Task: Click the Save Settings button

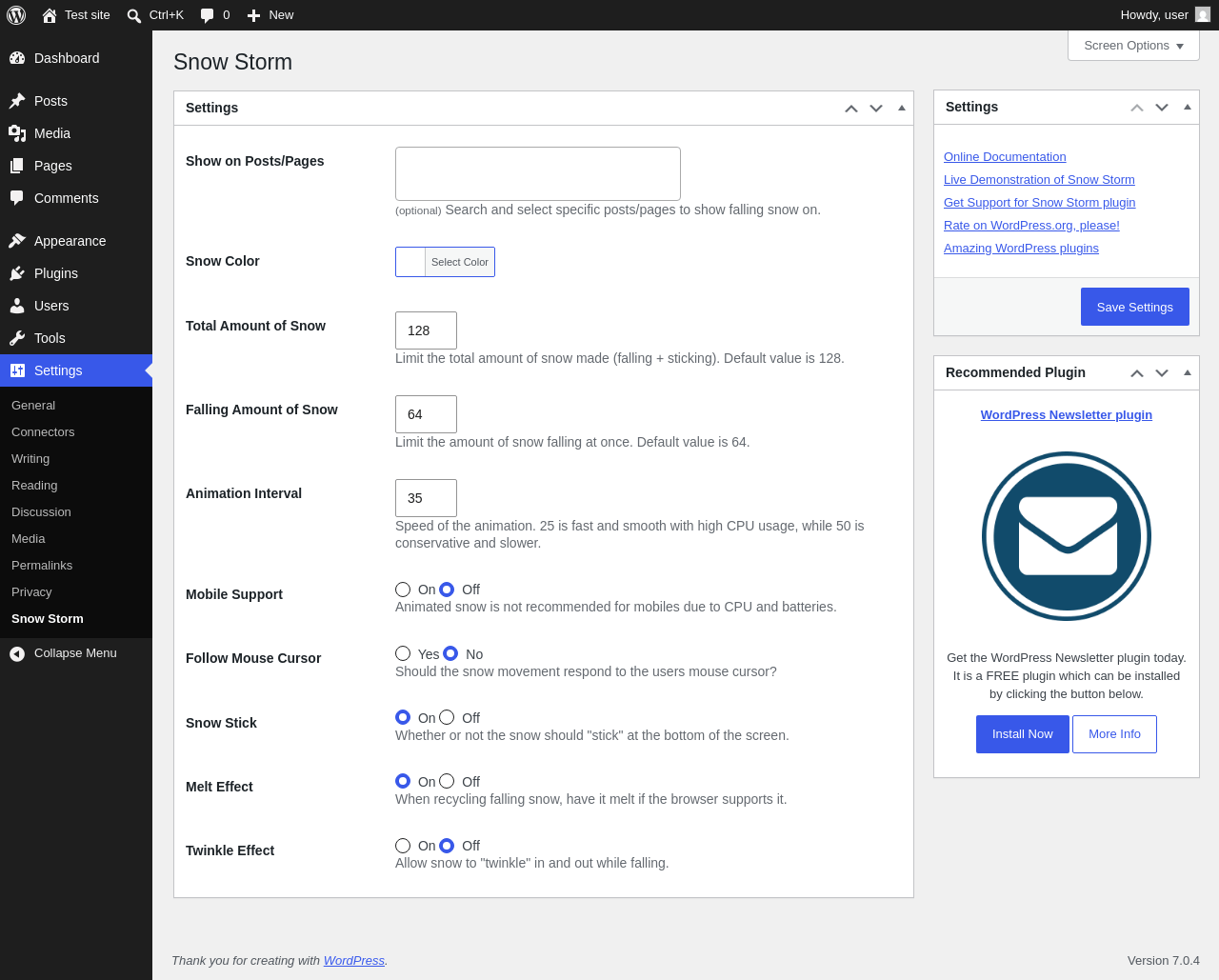Action: [x=1135, y=307]
